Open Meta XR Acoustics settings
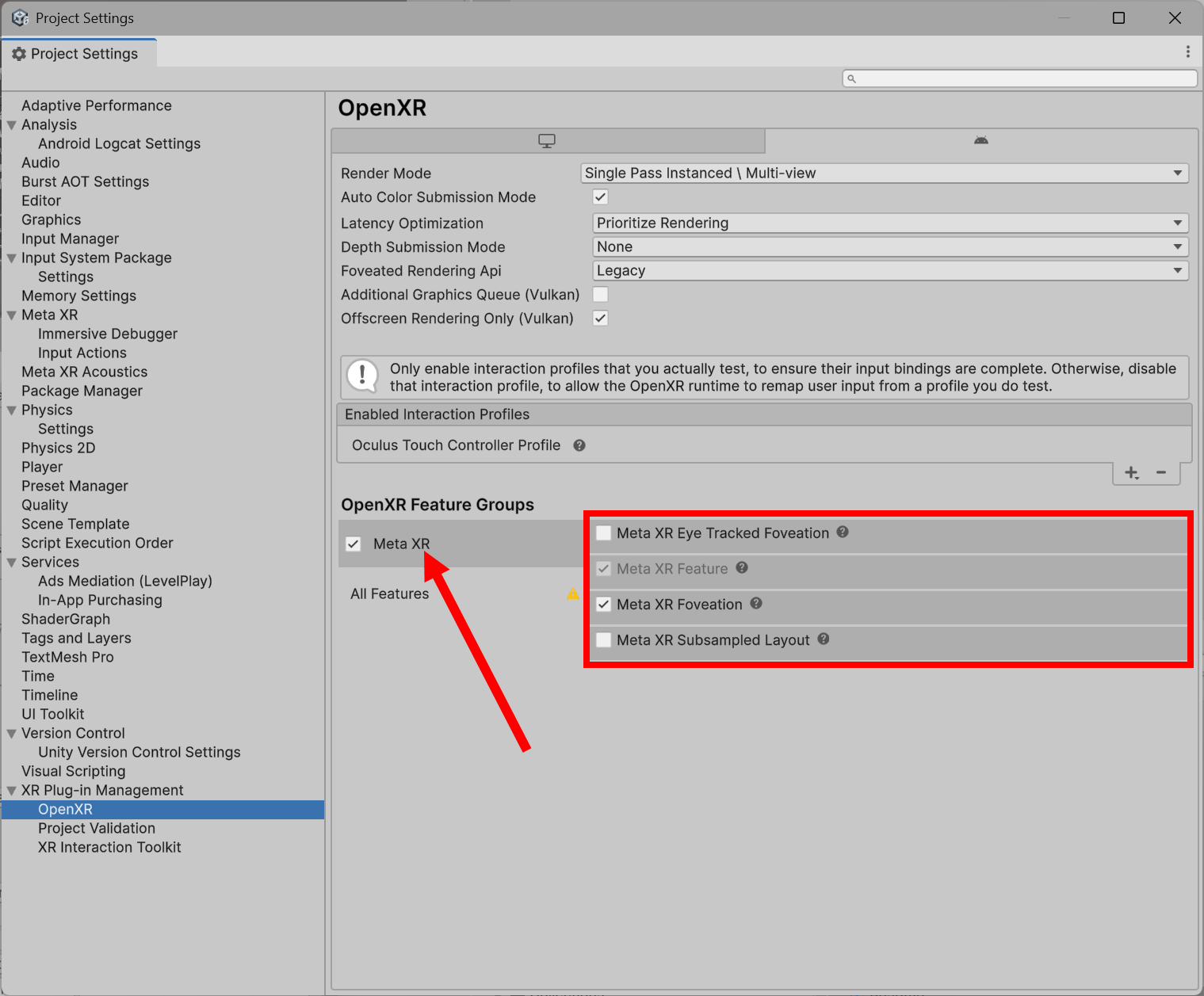1204x996 pixels. tap(84, 372)
